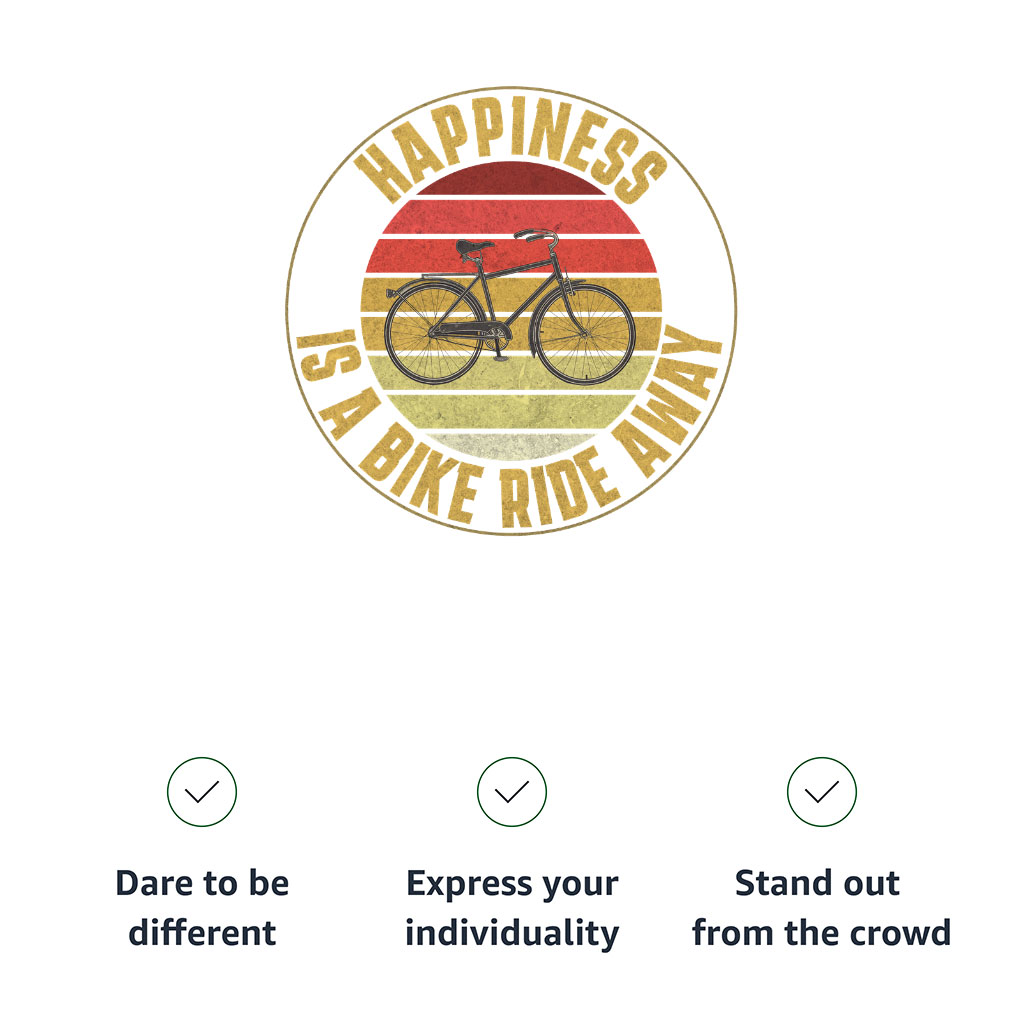Click the checkmark above "Dare to be different"

click(x=202, y=792)
